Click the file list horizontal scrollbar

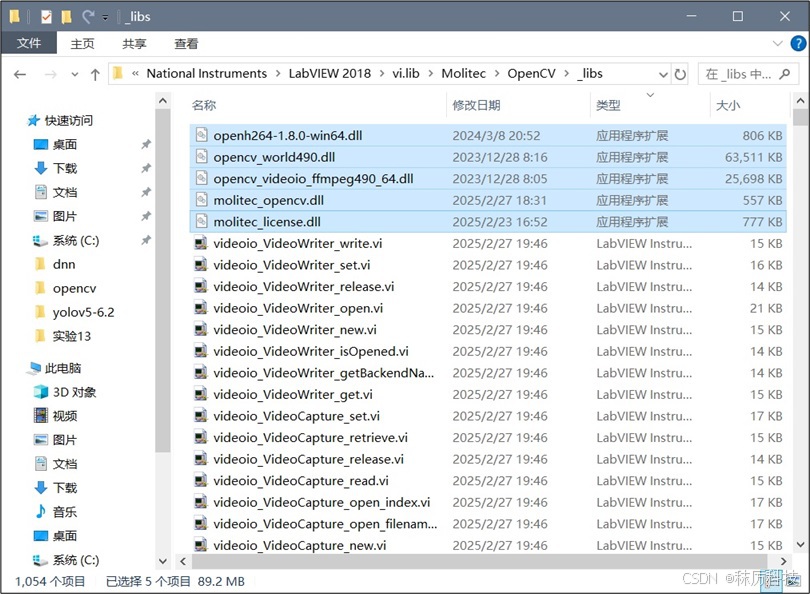tap(480, 561)
